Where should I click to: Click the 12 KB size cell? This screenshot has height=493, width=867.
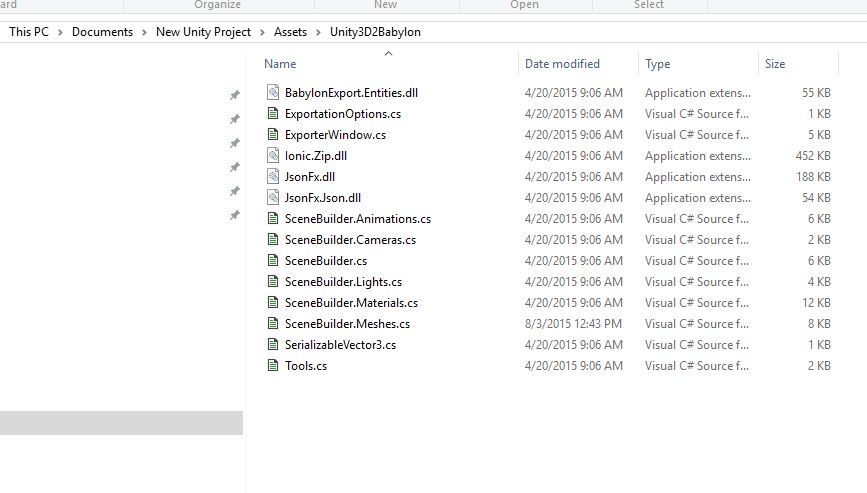816,303
